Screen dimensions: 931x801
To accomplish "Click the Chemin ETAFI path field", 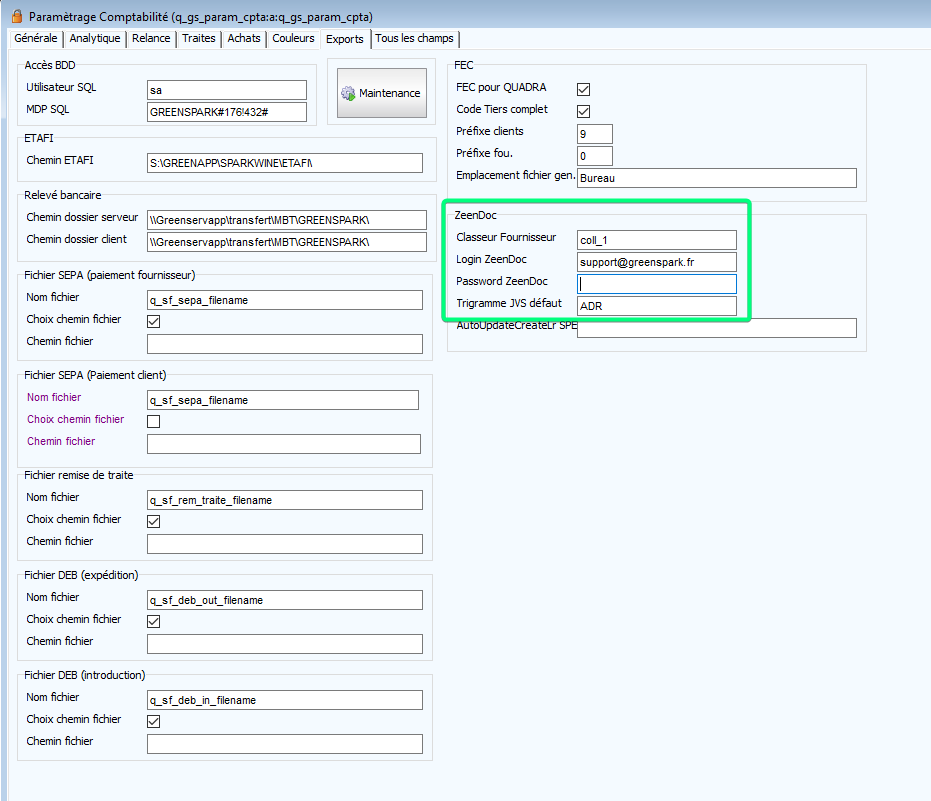I will 285,163.
